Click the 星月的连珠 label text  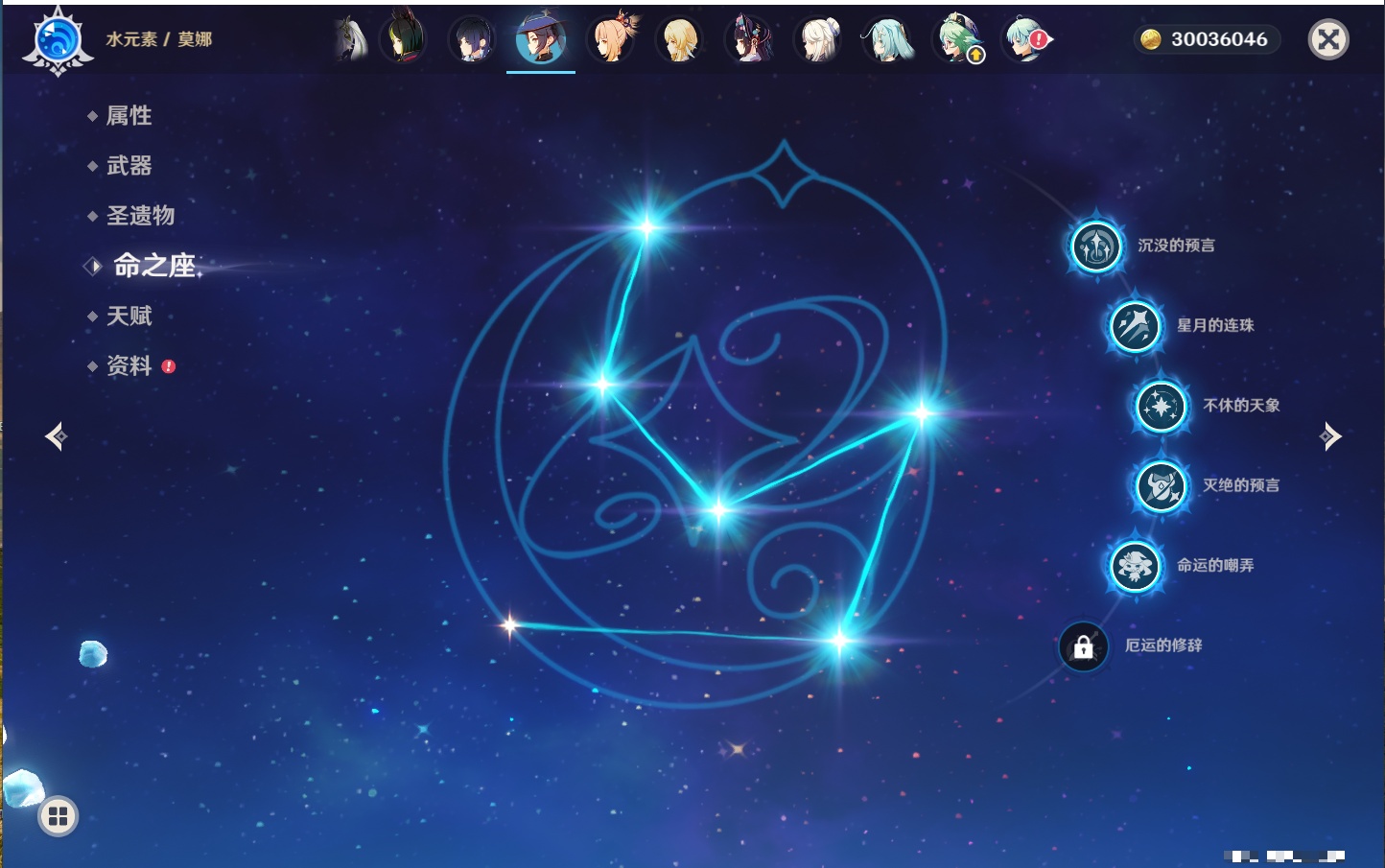pyautogui.click(x=1215, y=325)
